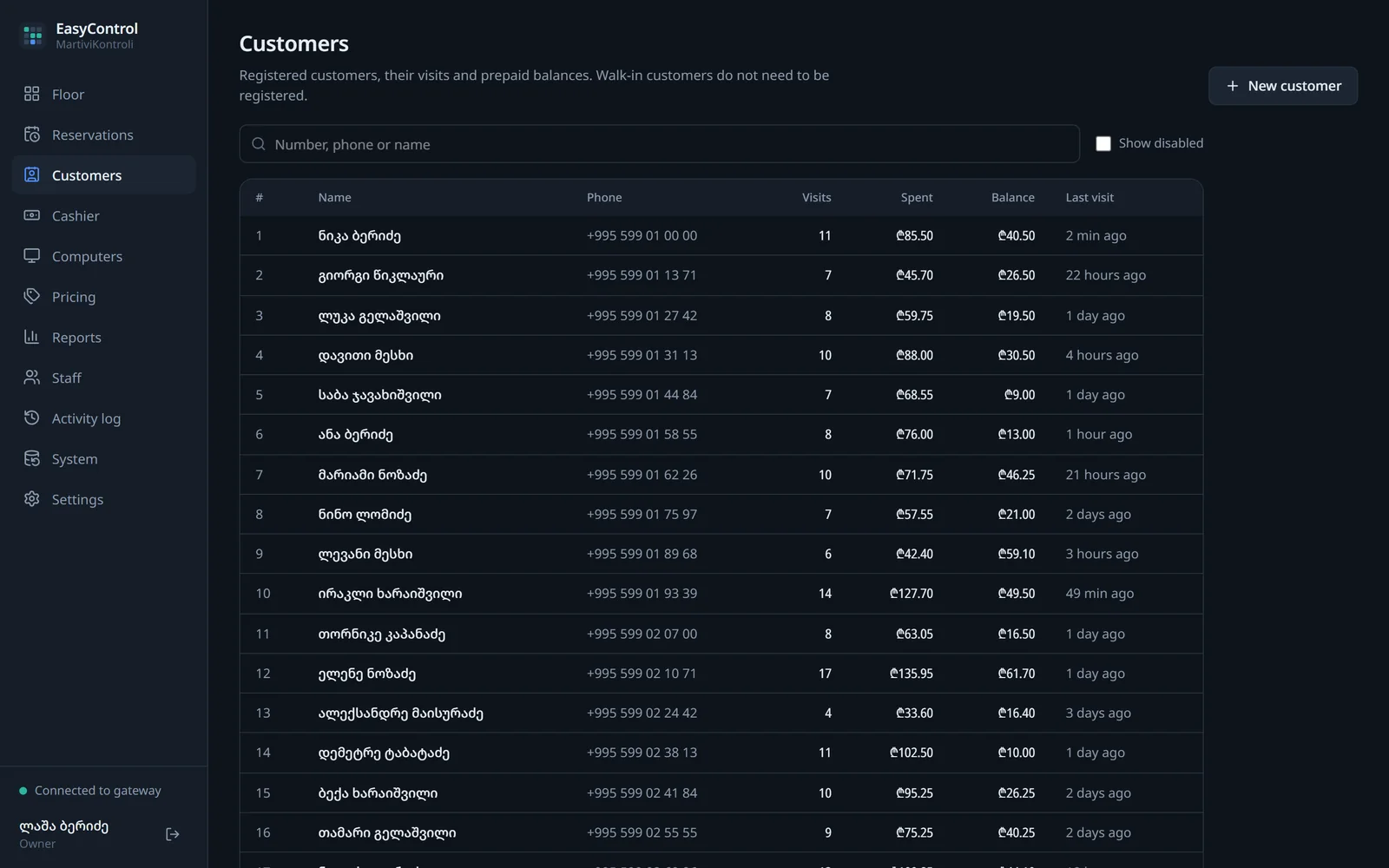Click phone number +995 599 01 27 42
Image resolution: width=1389 pixels, height=868 pixels.
(x=642, y=315)
